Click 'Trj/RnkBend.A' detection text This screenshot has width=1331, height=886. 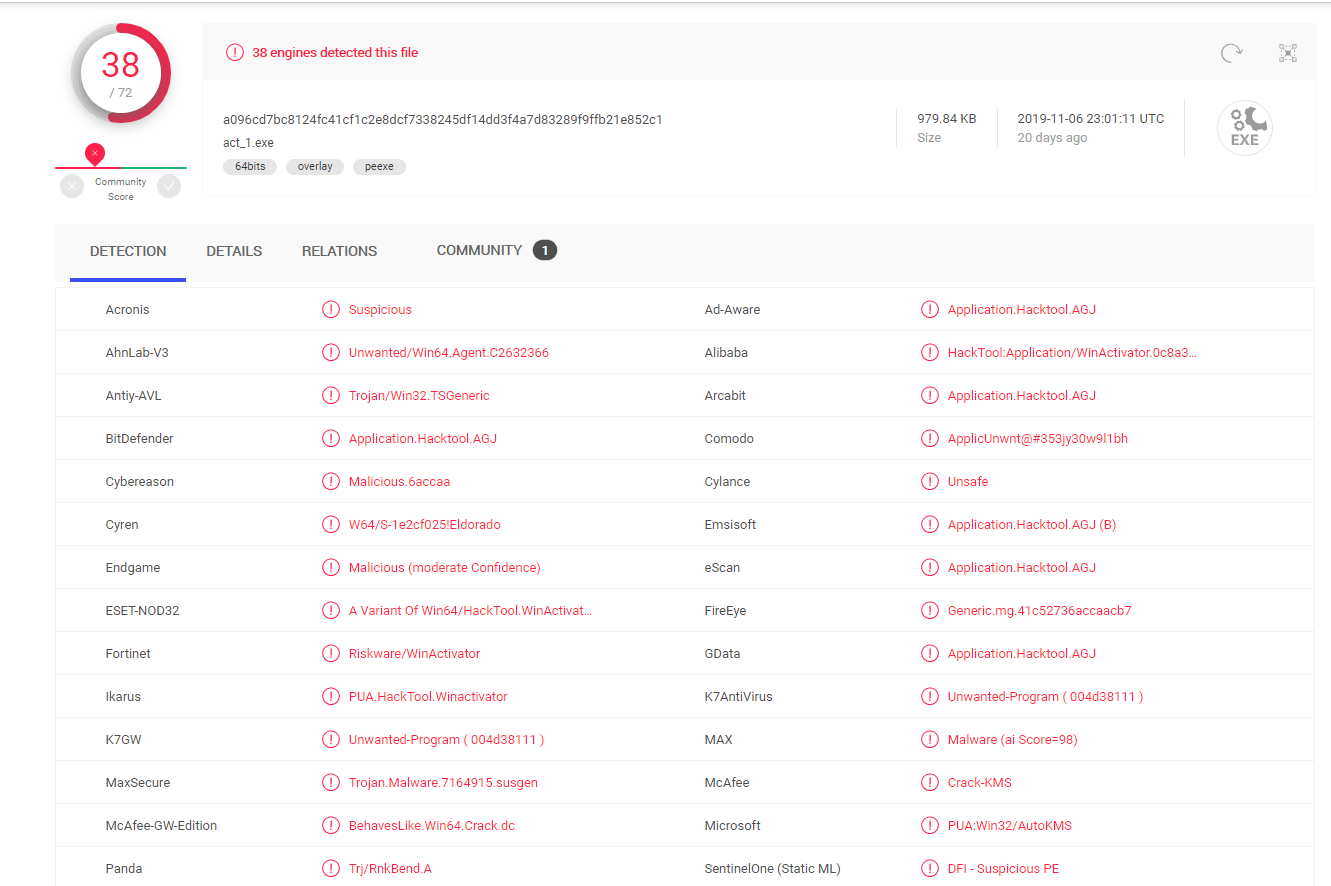point(390,868)
